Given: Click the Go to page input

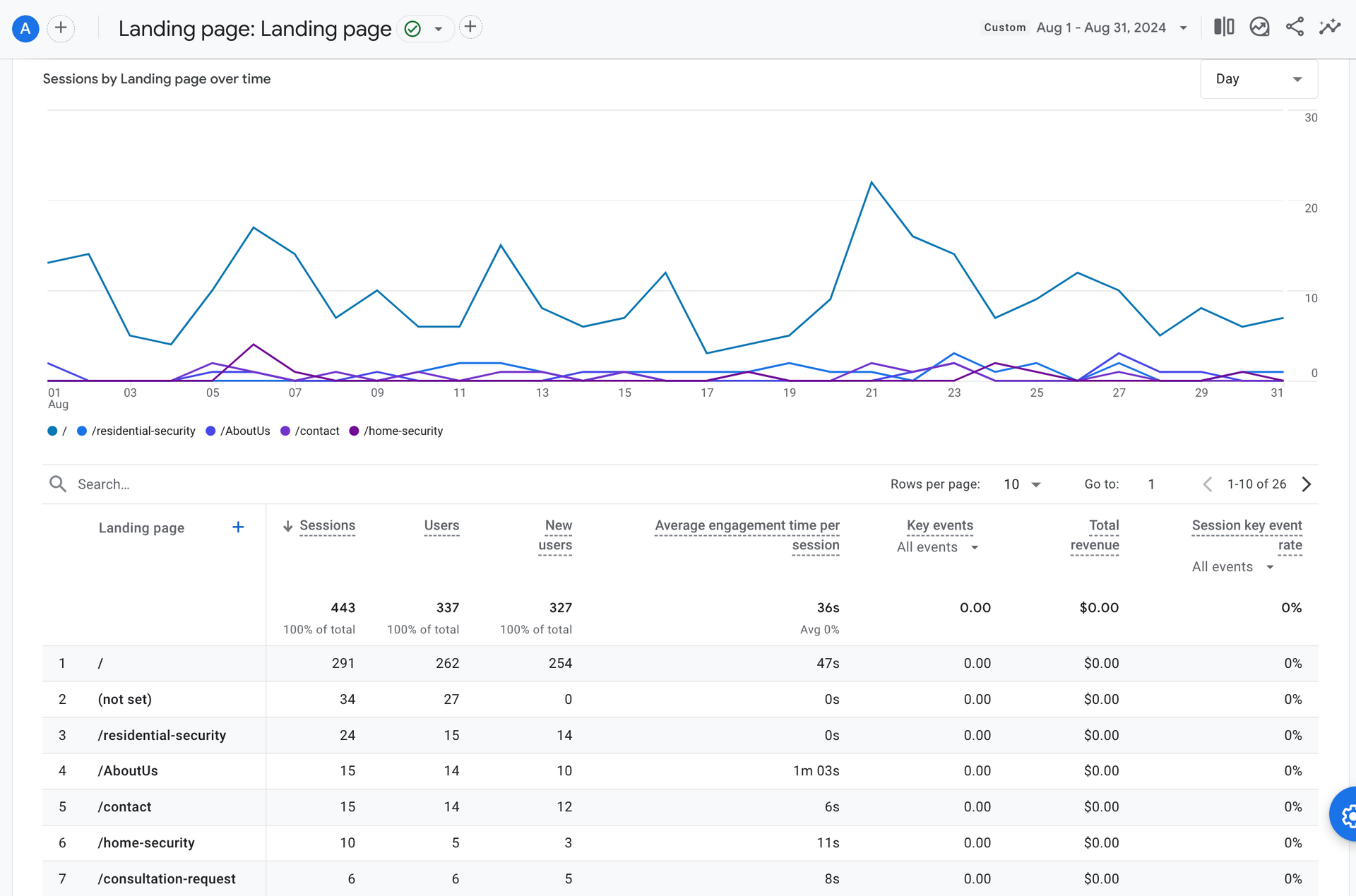Looking at the screenshot, I should pyautogui.click(x=1151, y=484).
